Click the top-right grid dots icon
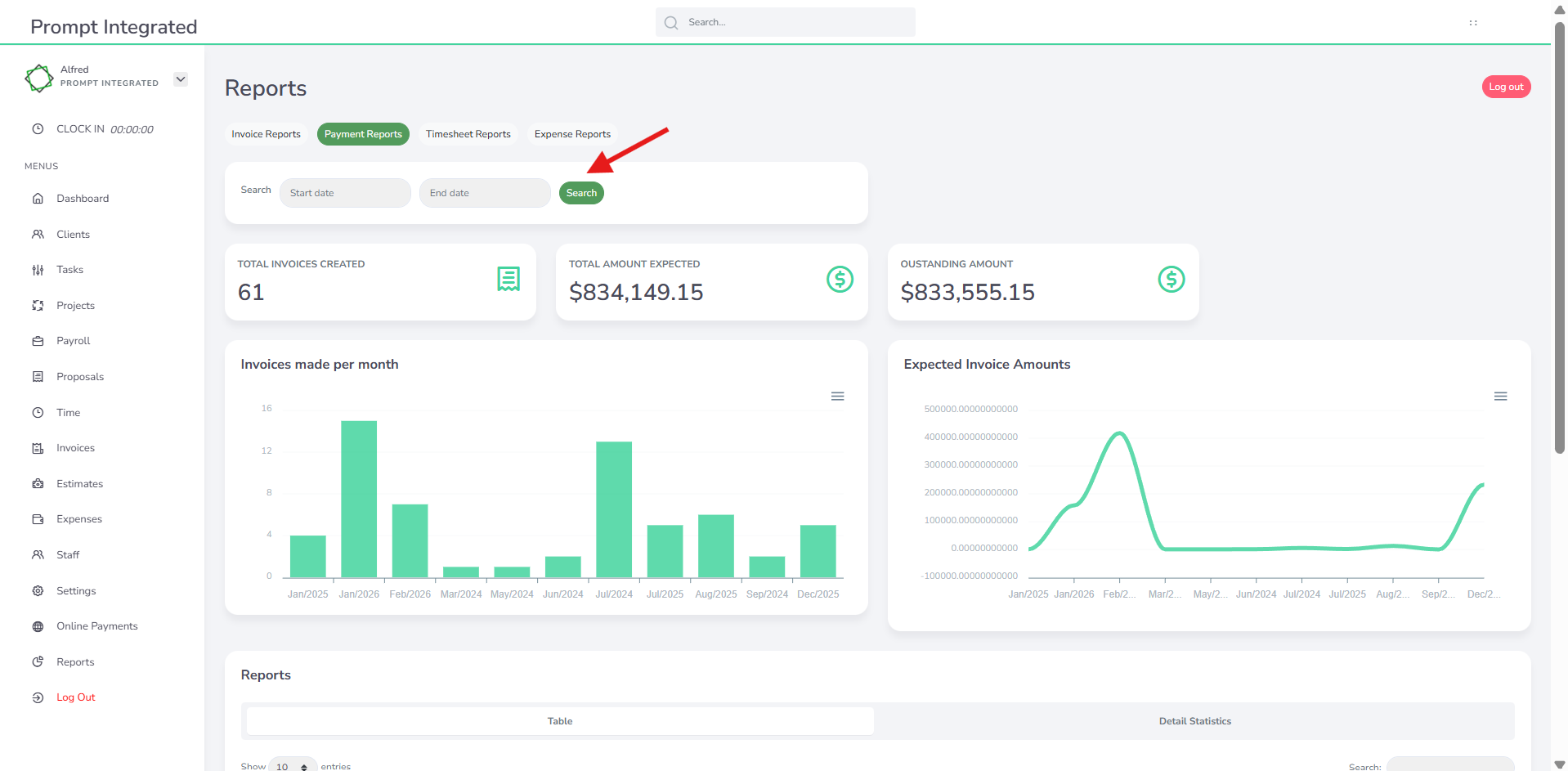 point(1473,23)
